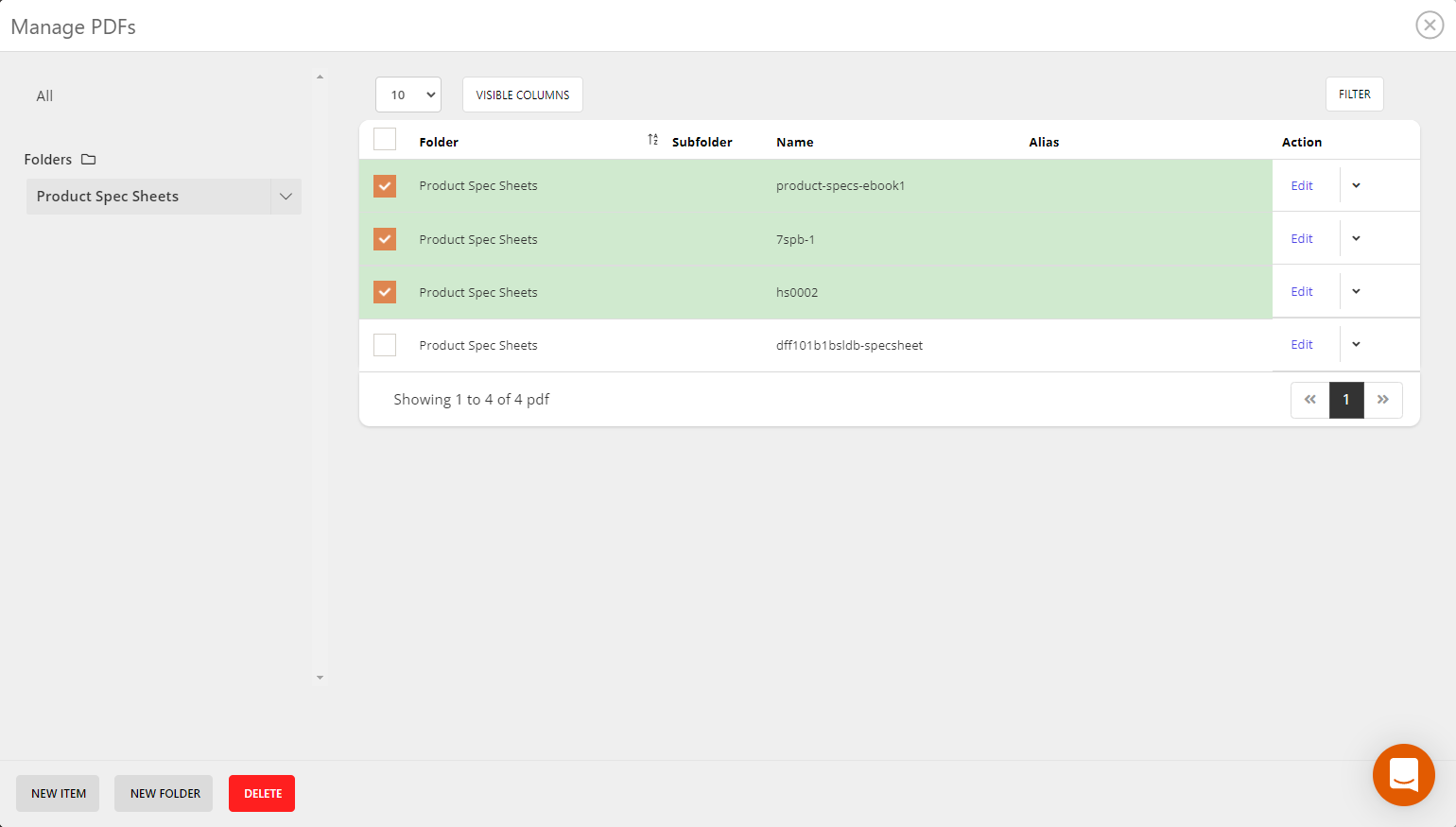Viewport: 1456px width, 827px height.
Task: Click the sidebar scrollbar down arrow
Action: tap(320, 678)
